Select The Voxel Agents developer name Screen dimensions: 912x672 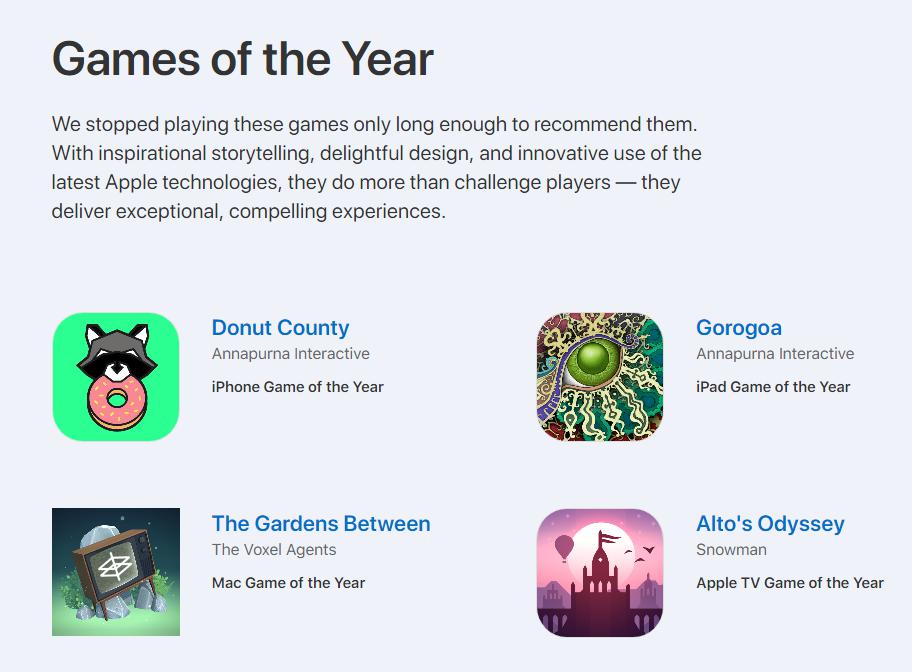coord(274,550)
